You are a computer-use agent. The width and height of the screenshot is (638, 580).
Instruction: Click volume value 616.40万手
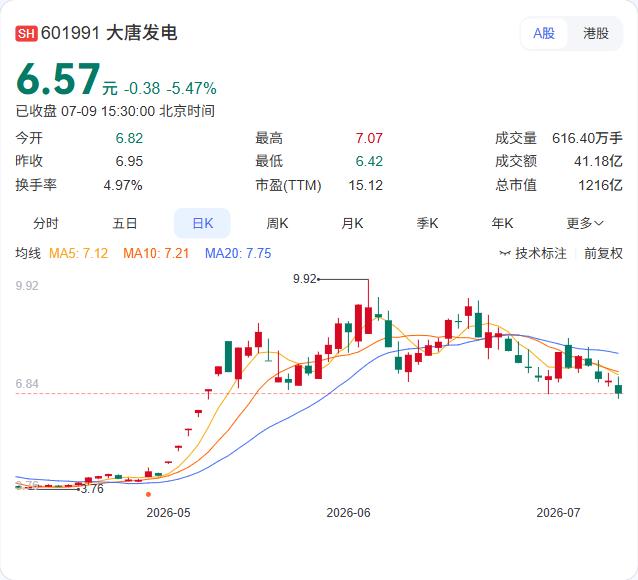pos(587,138)
